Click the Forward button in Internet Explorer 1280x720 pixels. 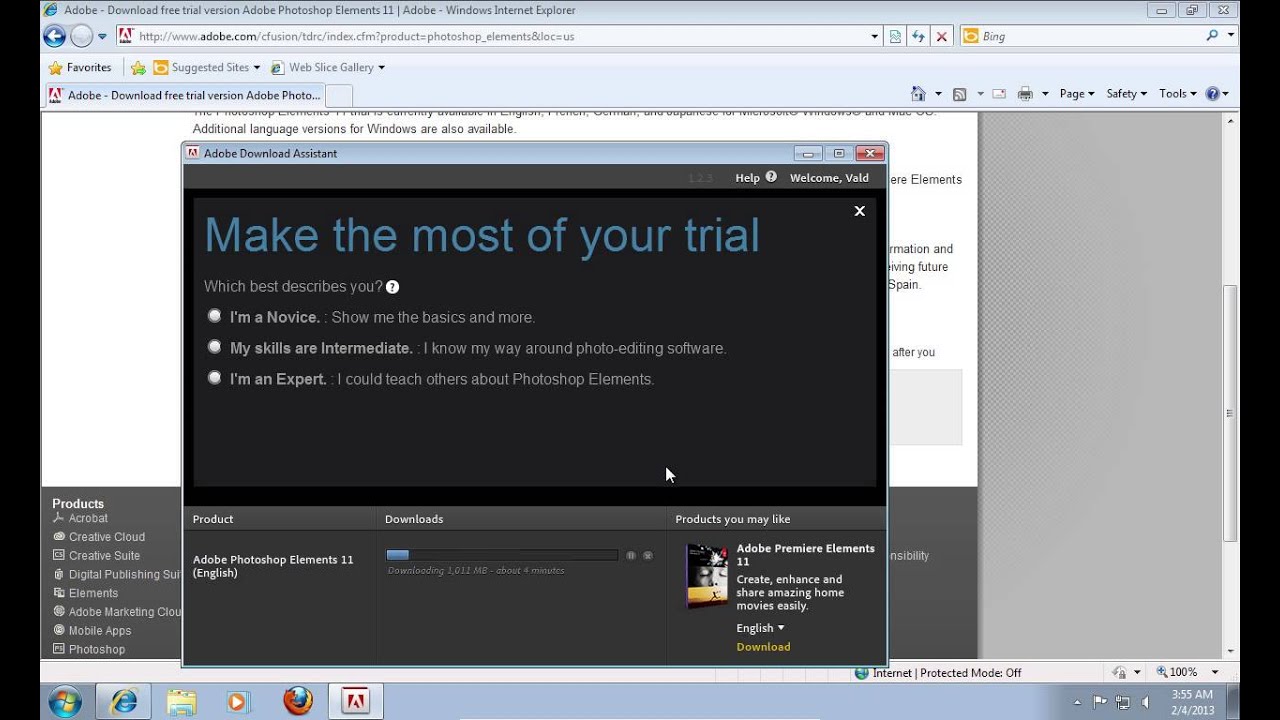[x=81, y=36]
